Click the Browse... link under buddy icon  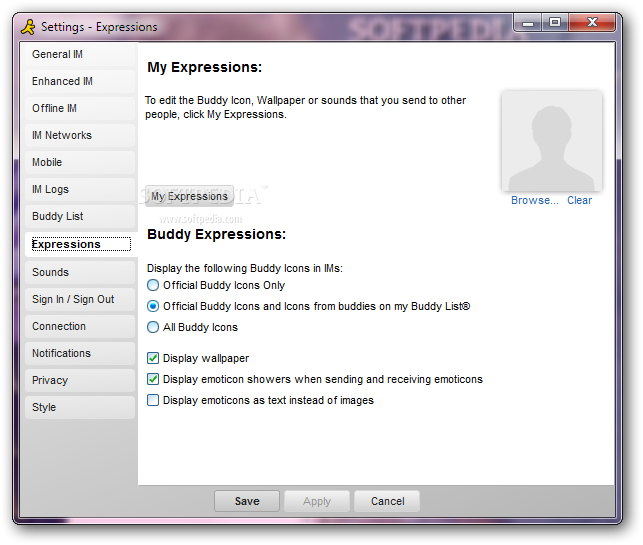535,201
